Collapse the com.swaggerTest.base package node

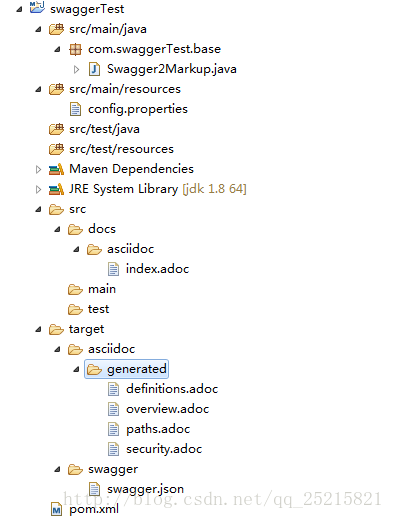click(57, 50)
